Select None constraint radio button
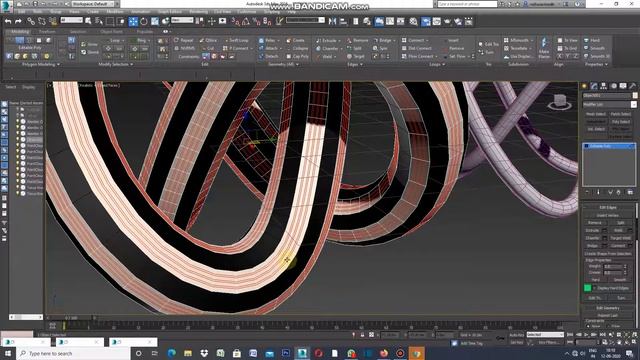640x360 pixels. (x=588, y=326)
